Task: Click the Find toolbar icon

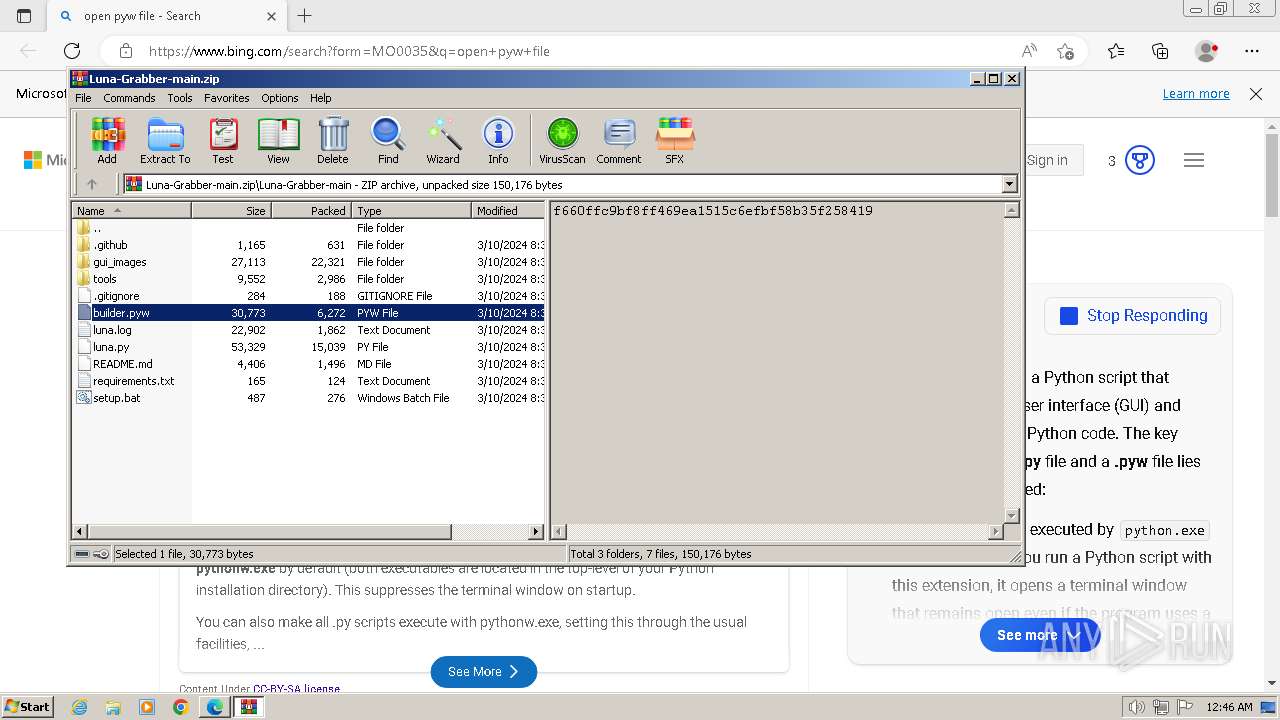Action: click(x=388, y=141)
